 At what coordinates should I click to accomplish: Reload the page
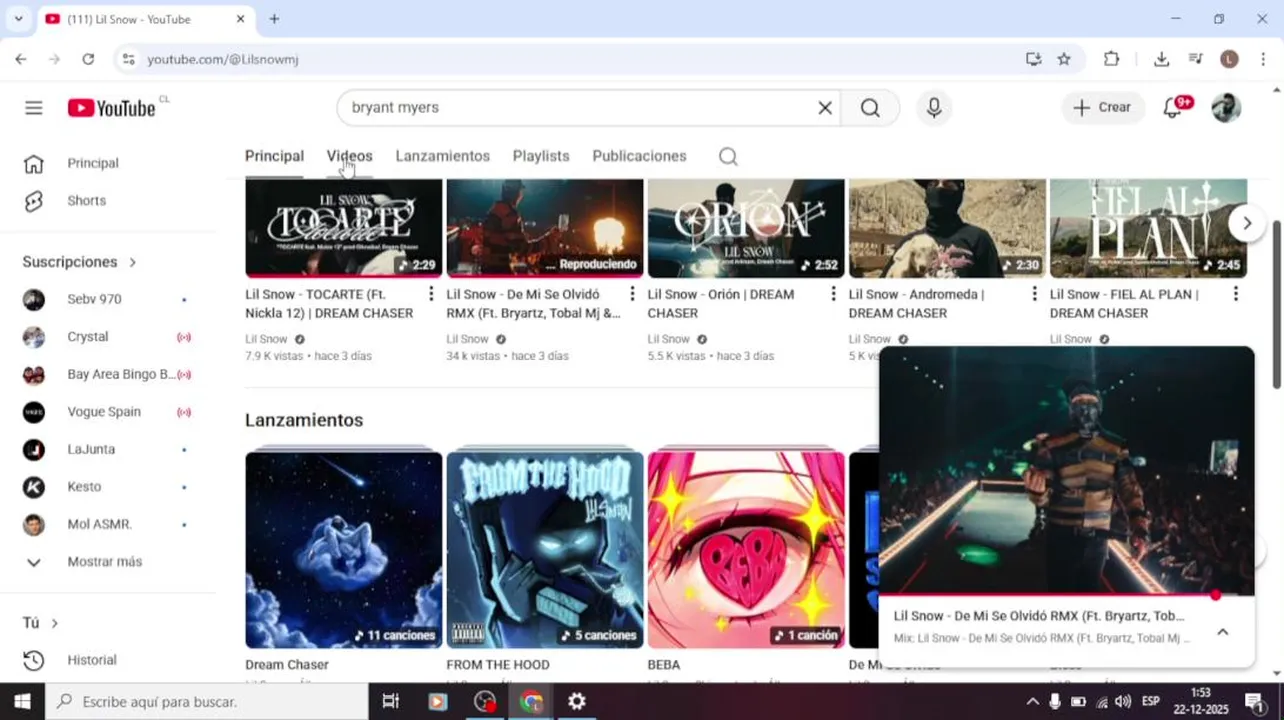pyautogui.click(x=88, y=59)
